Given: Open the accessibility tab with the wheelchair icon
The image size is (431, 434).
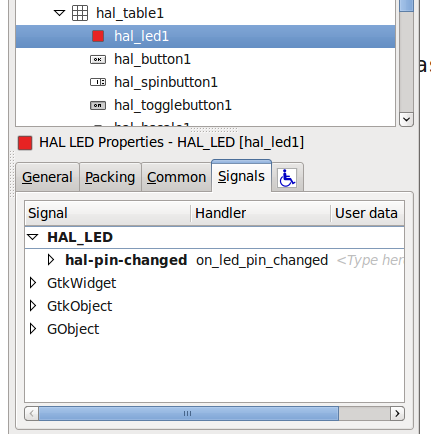Looking at the screenshot, I should [287, 178].
